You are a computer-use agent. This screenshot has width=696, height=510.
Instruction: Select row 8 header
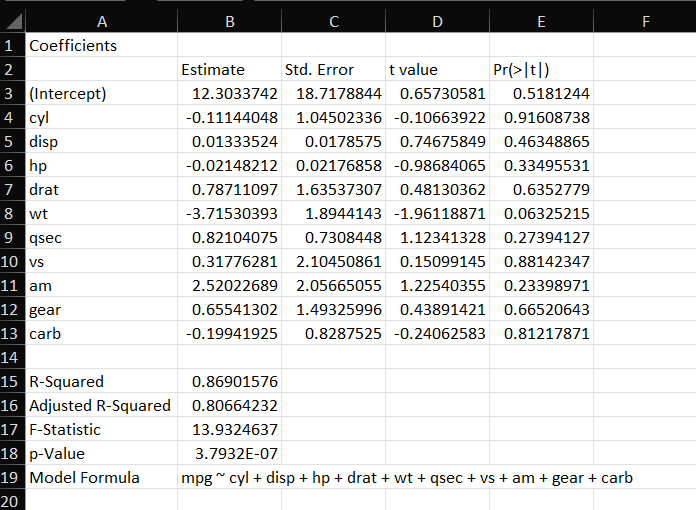11,213
